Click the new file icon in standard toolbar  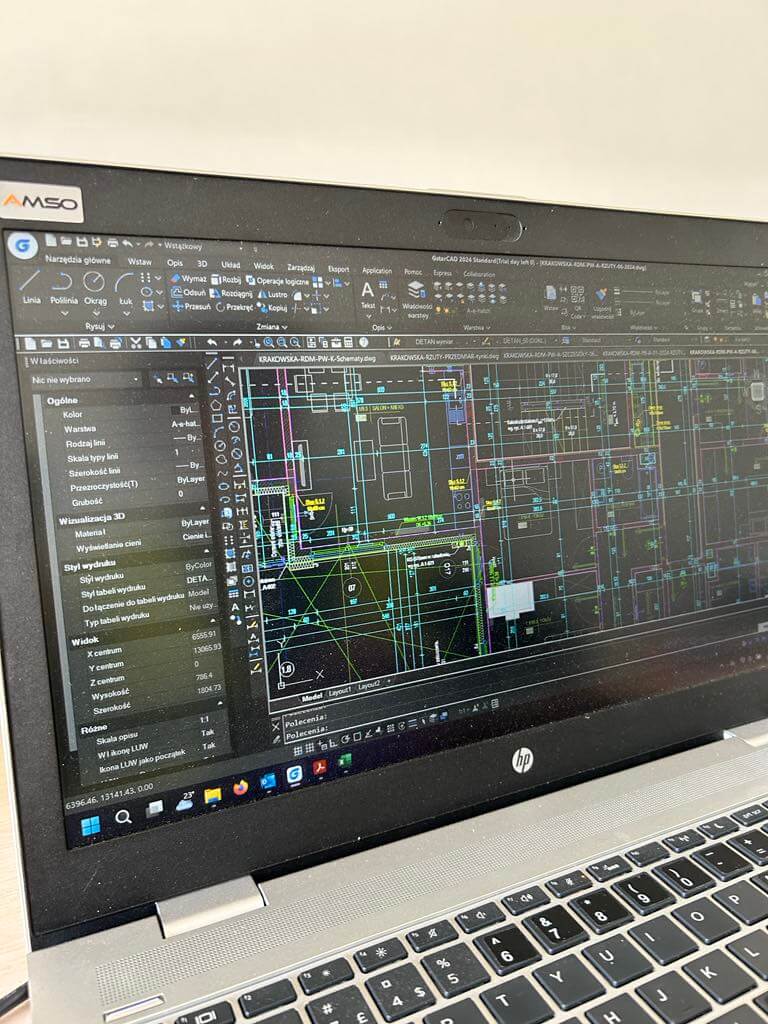(x=30, y=342)
